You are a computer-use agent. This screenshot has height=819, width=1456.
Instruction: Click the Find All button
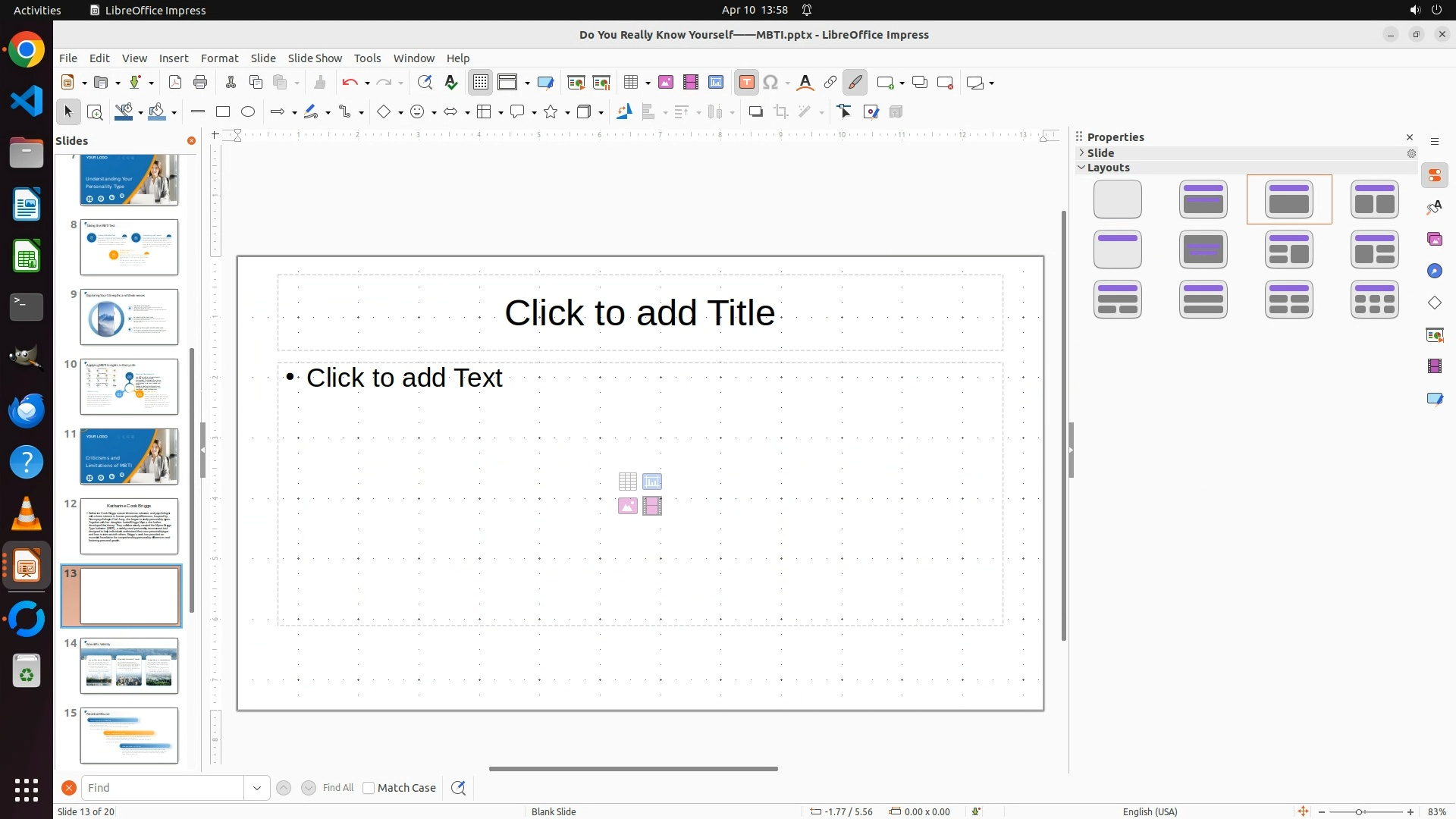338,788
